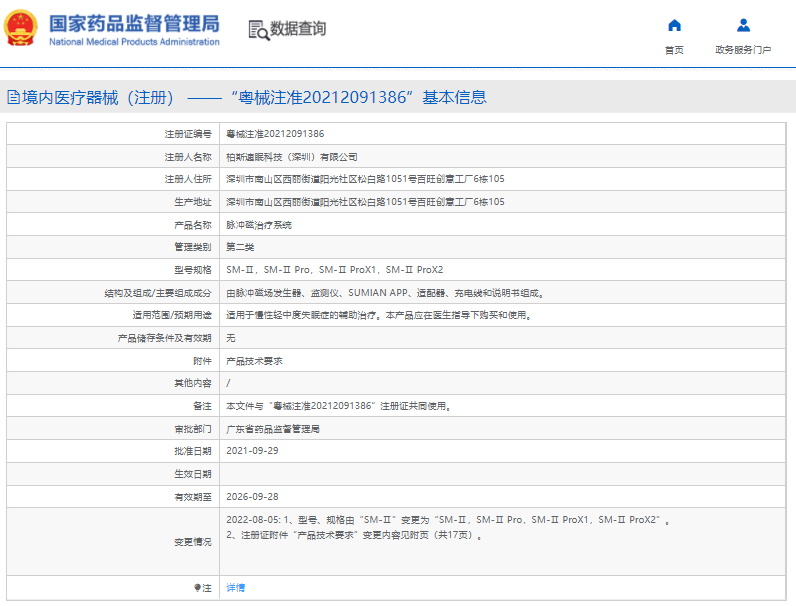Viewport: 796px width, 606px height.
Task: Click change line 2、注册证附件 共17页
Action: 354,535
